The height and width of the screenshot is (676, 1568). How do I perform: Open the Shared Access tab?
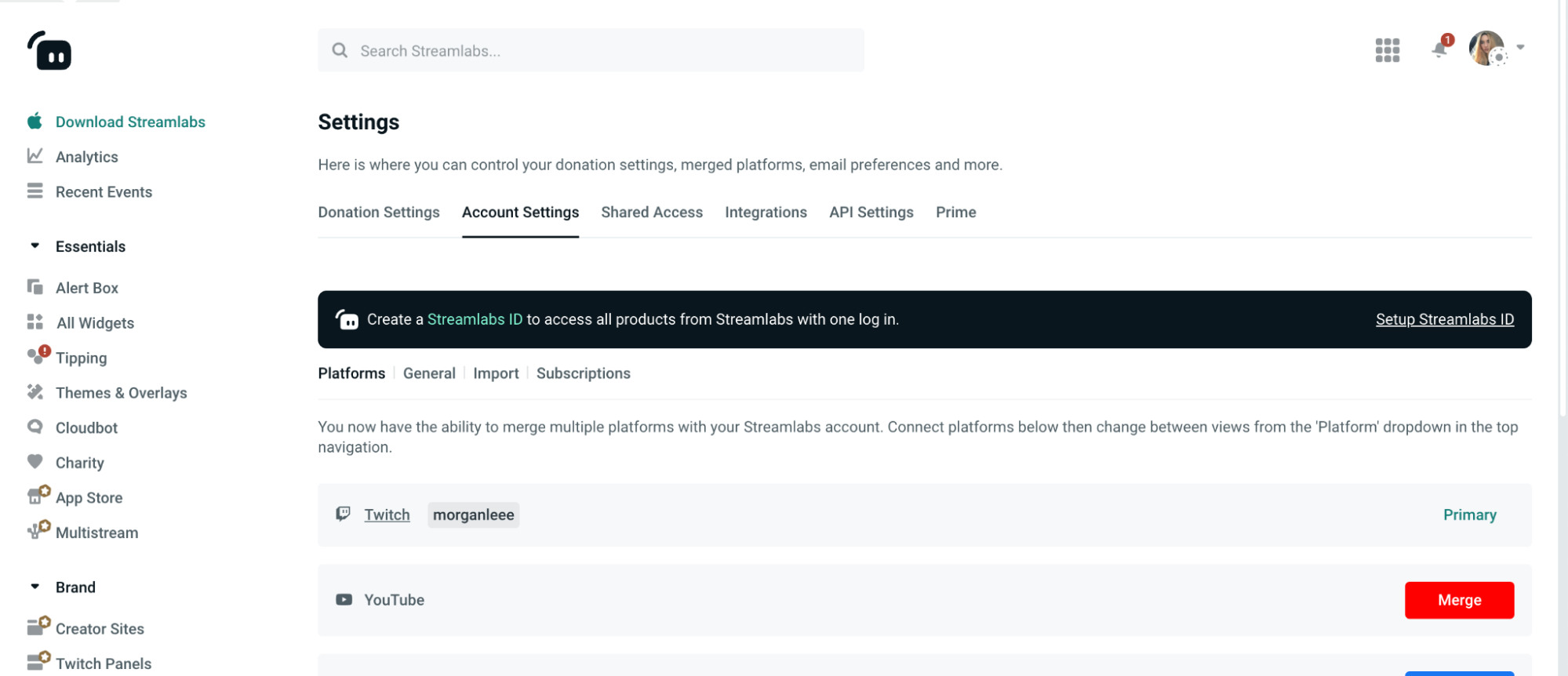tap(652, 212)
